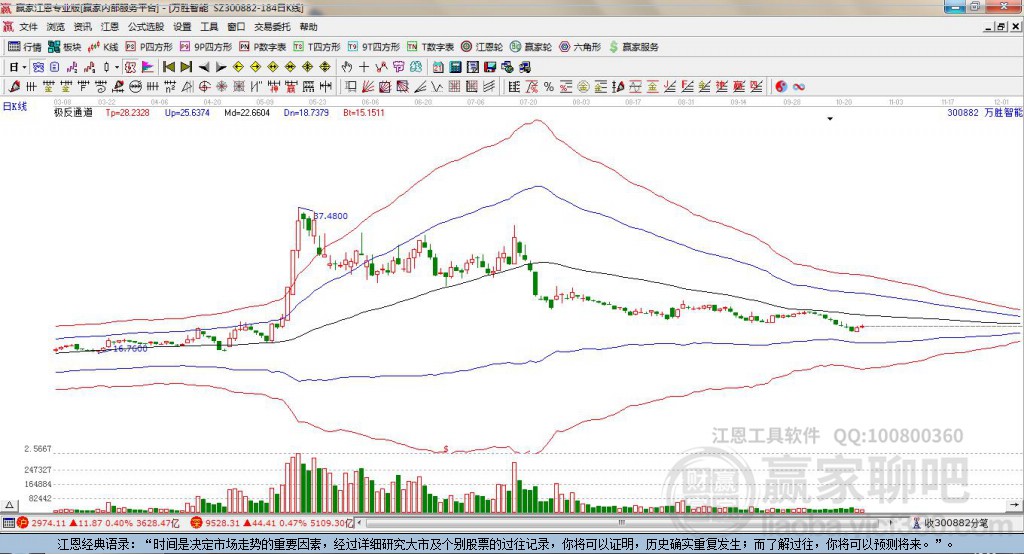The image size is (1024, 554).
Task: Open the 窗口 menu
Action: click(236, 27)
